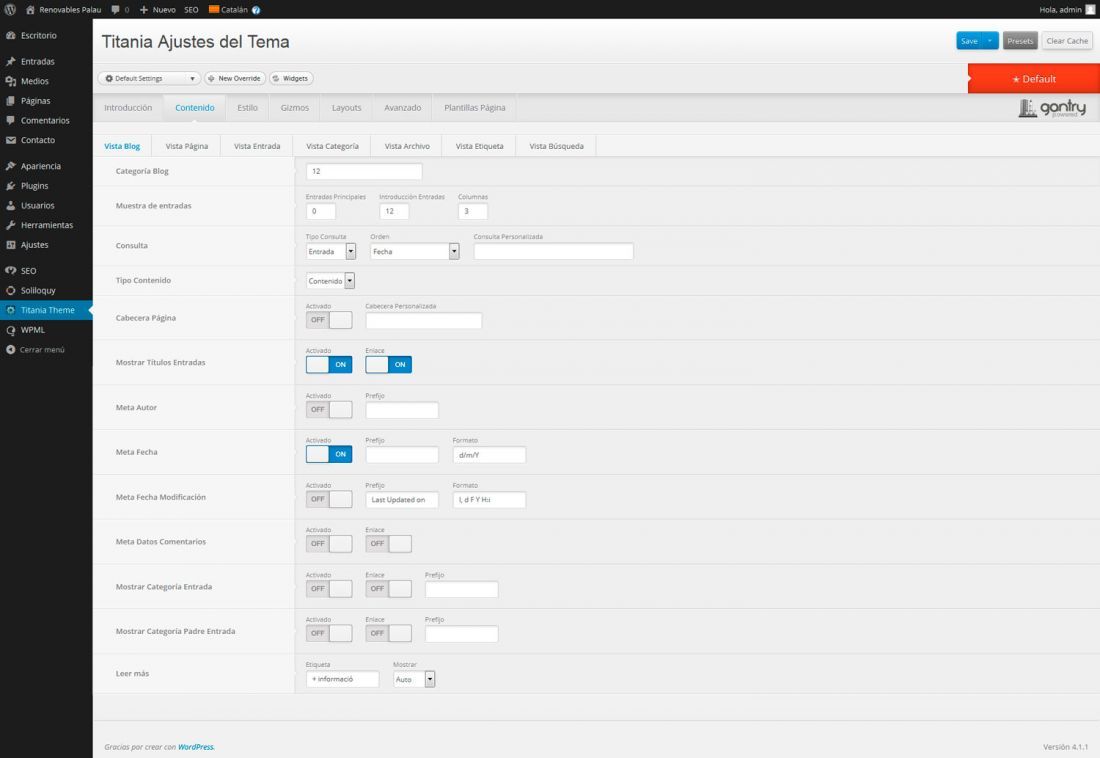Screen dimensions: 1100x758
Task: Visit site via Renovables Palau home icon
Action: pos(30,10)
